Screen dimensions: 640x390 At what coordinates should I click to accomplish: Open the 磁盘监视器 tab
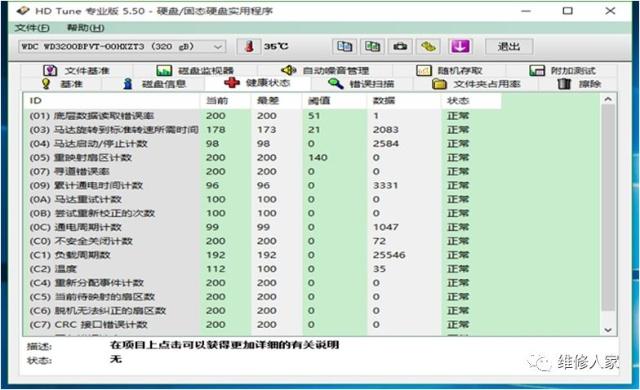(195, 71)
